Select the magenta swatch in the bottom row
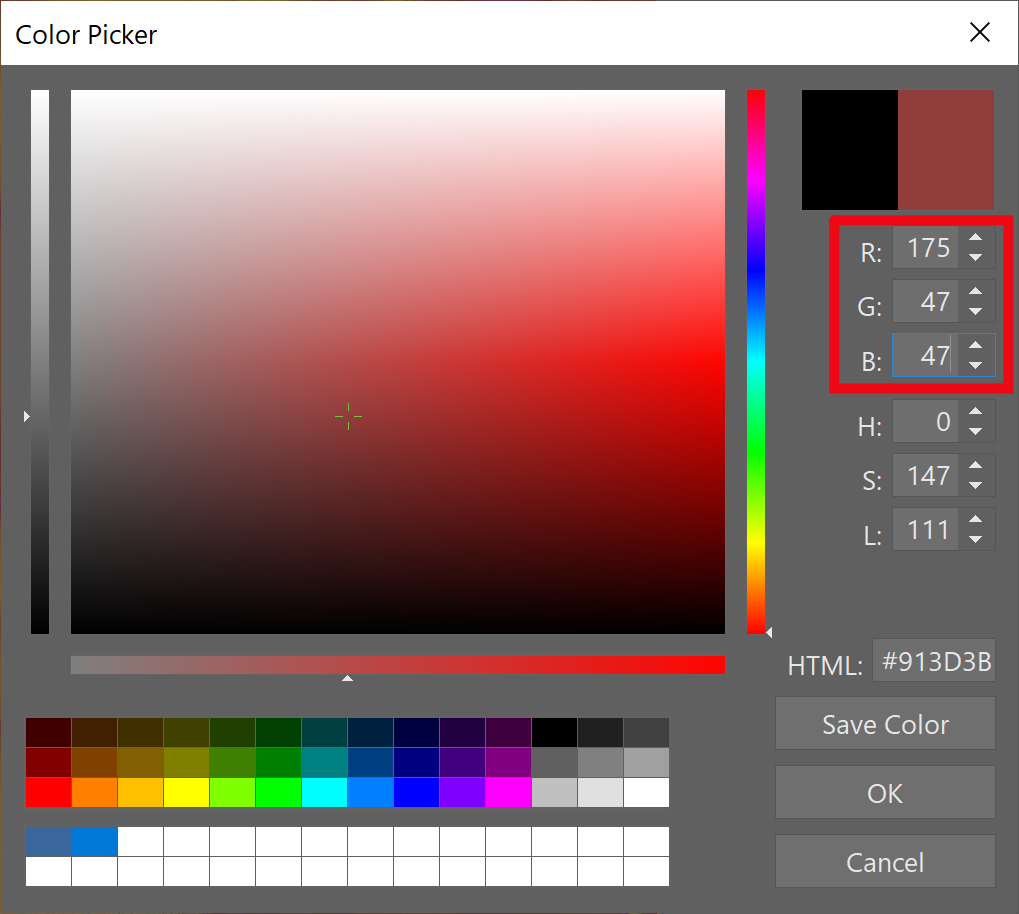The image size is (1019, 914). pos(508,792)
